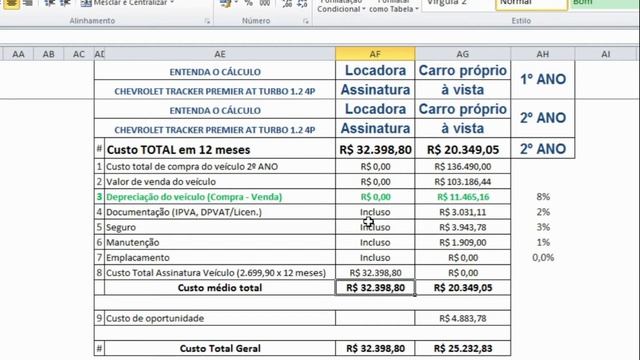This screenshot has height=360, width=640.
Task: Click the Custo médio total label
Action: tap(220, 288)
